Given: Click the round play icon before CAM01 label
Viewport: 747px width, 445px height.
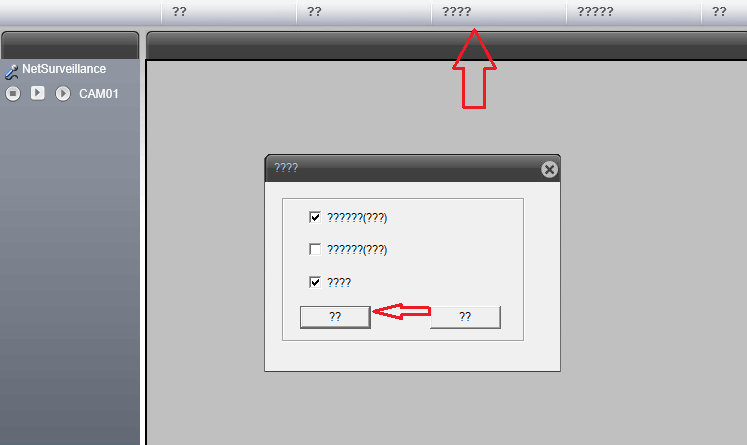Looking at the screenshot, I should click(x=62, y=93).
